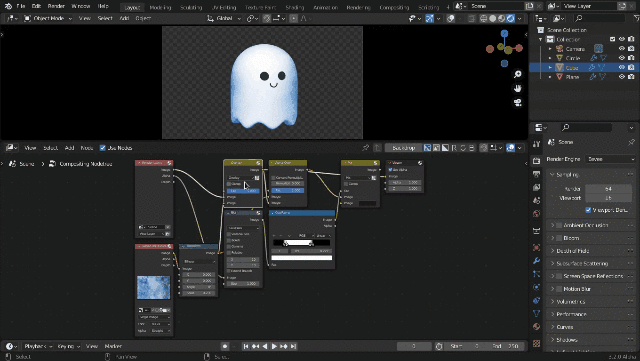Open the Render menu
This screenshot has height=361, width=640.
56,6
